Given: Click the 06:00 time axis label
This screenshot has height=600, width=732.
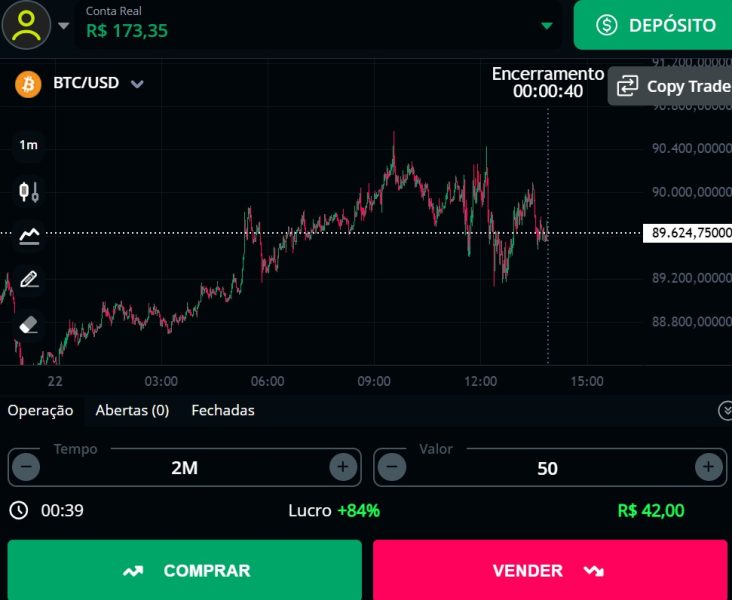Looking at the screenshot, I should point(267,381).
